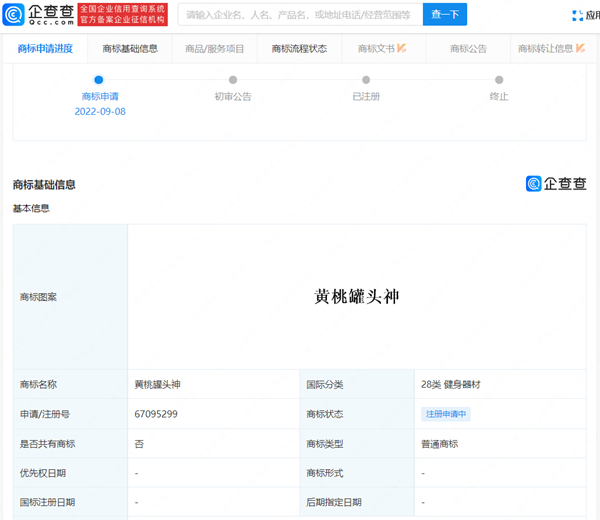Switch to the 商标基础信息 tab
The width and height of the screenshot is (600, 520).
[130, 49]
